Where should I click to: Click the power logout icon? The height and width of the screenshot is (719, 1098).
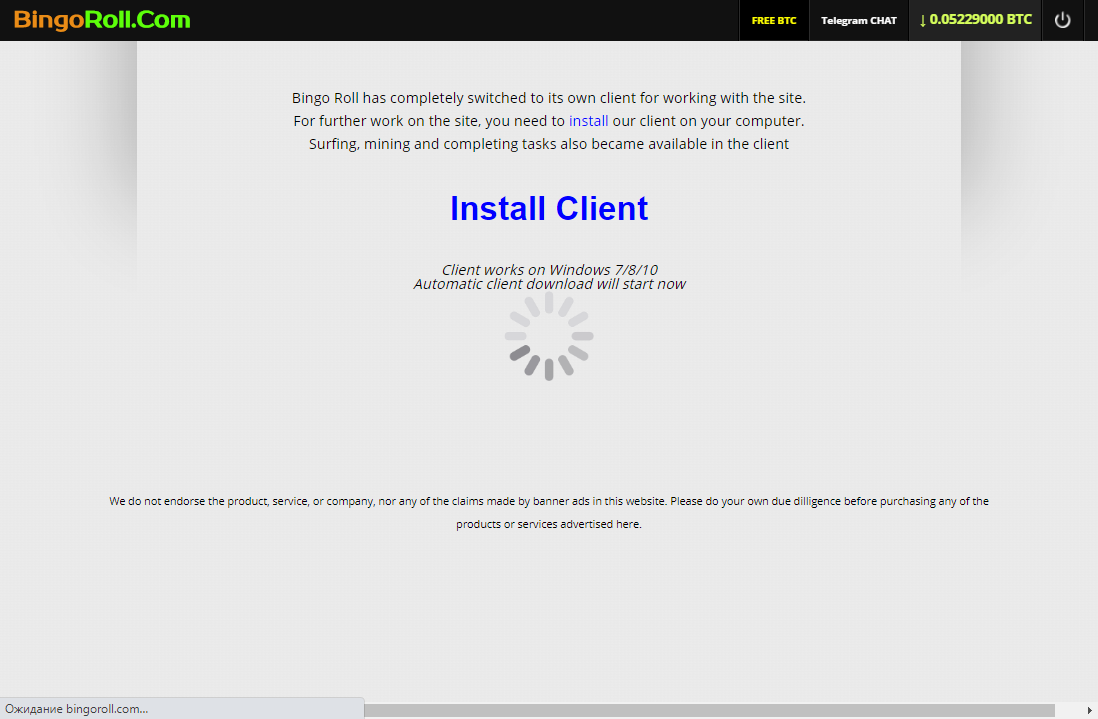pyautogui.click(x=1062, y=20)
